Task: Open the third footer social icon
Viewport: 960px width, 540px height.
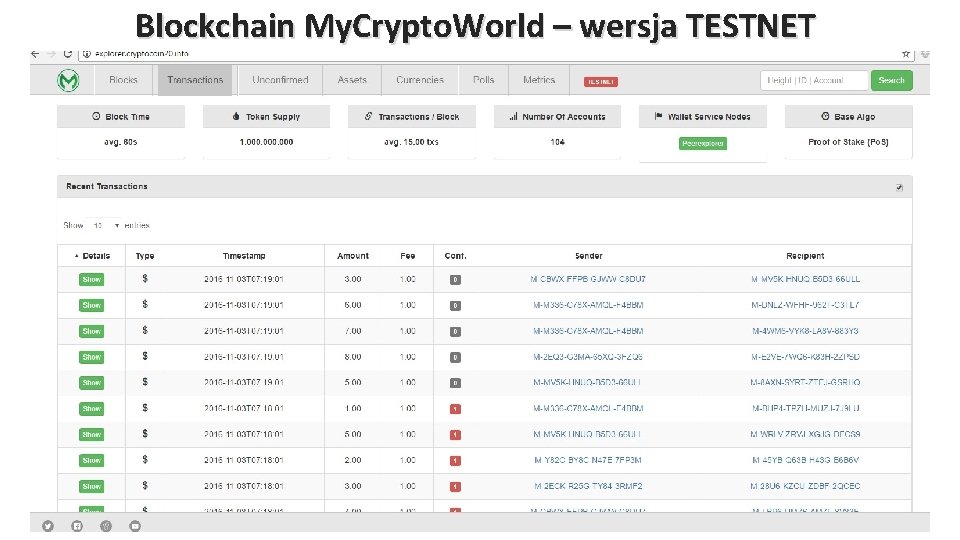Action: pyautogui.click(x=106, y=526)
